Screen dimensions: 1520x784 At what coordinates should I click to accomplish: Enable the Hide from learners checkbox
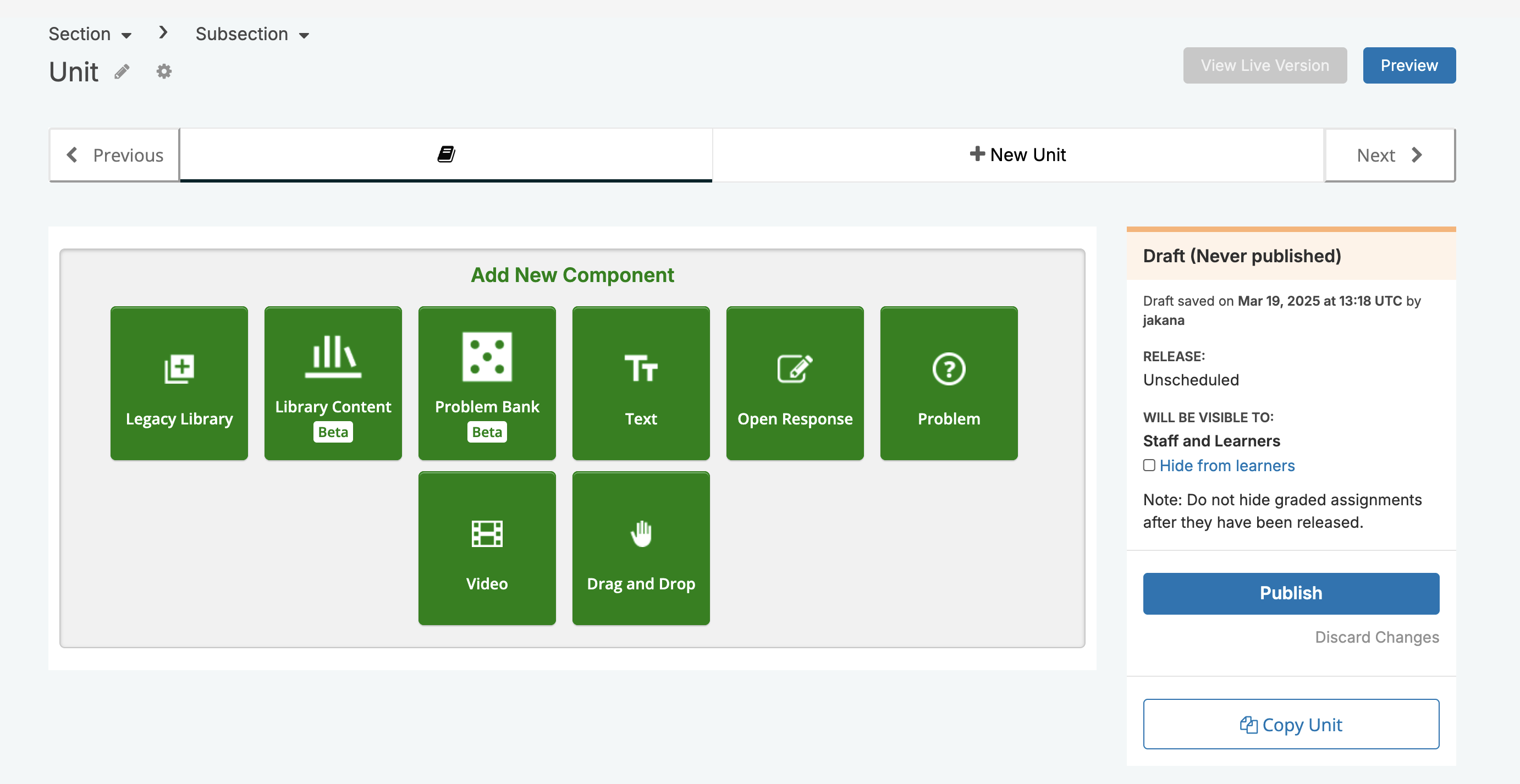1149,466
